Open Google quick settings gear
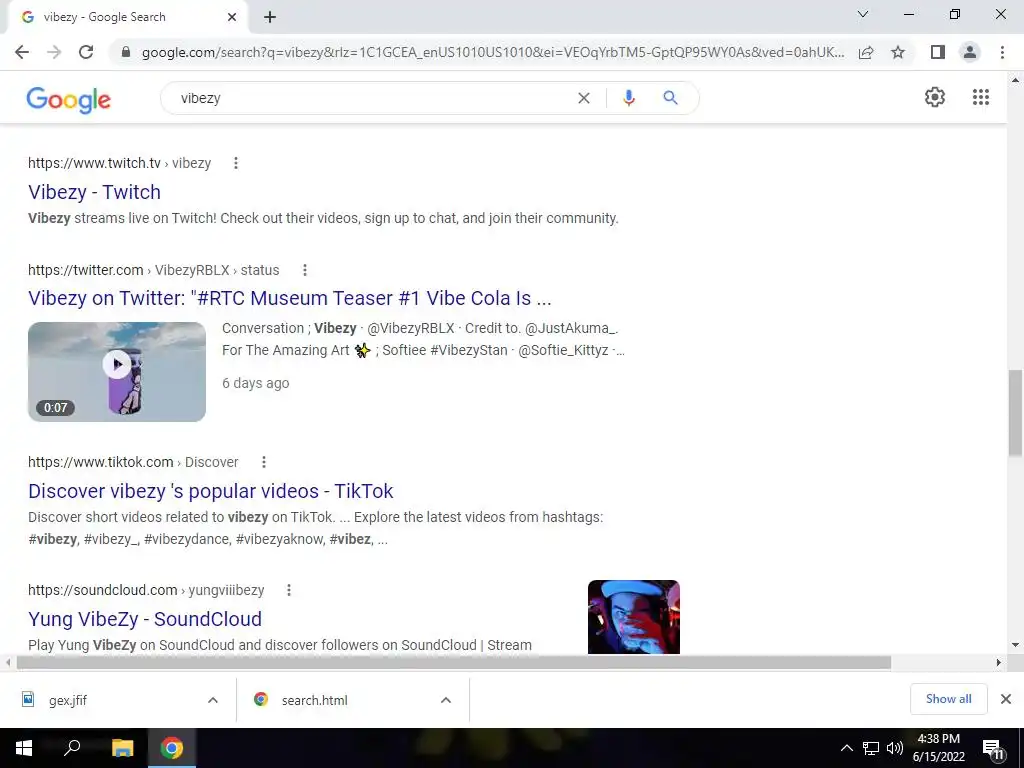 coord(935,97)
